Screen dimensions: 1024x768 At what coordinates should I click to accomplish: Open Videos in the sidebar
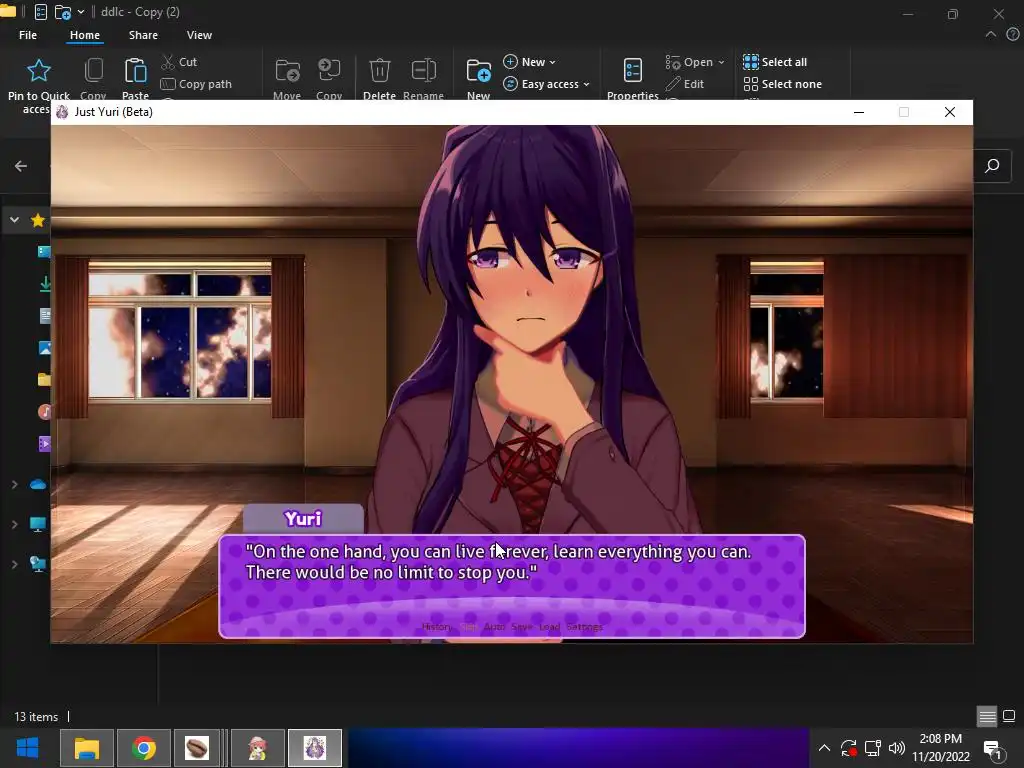click(x=44, y=444)
